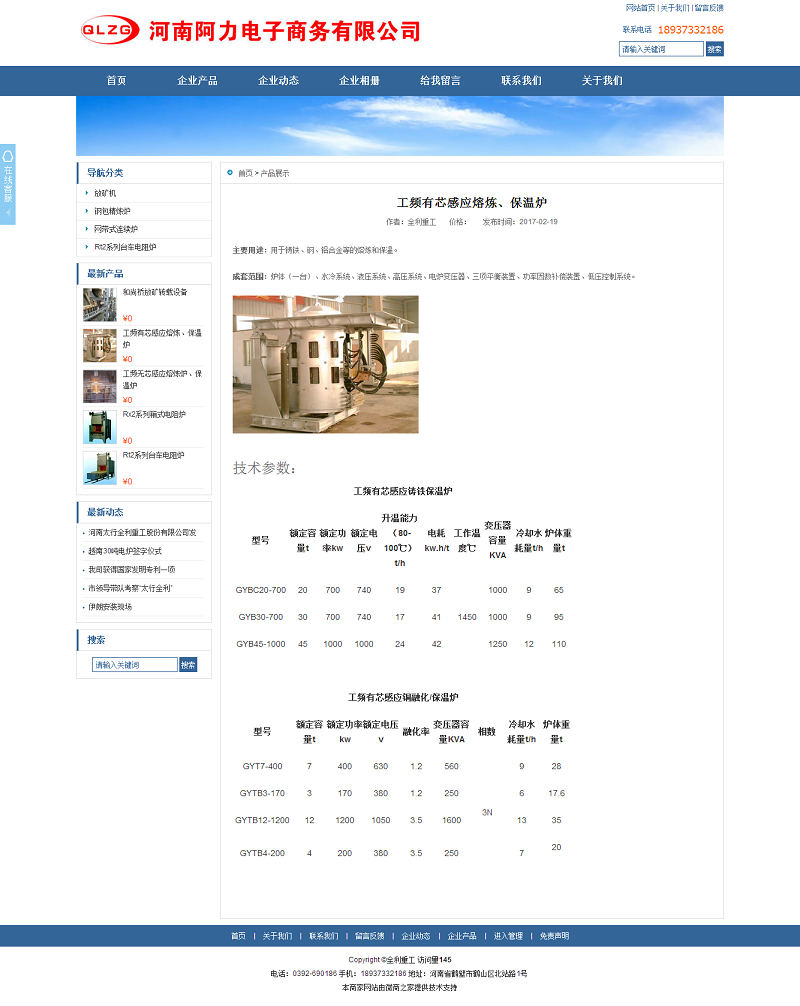
Task: Click the breadcrumb home bullet icon
Action: pos(230,173)
